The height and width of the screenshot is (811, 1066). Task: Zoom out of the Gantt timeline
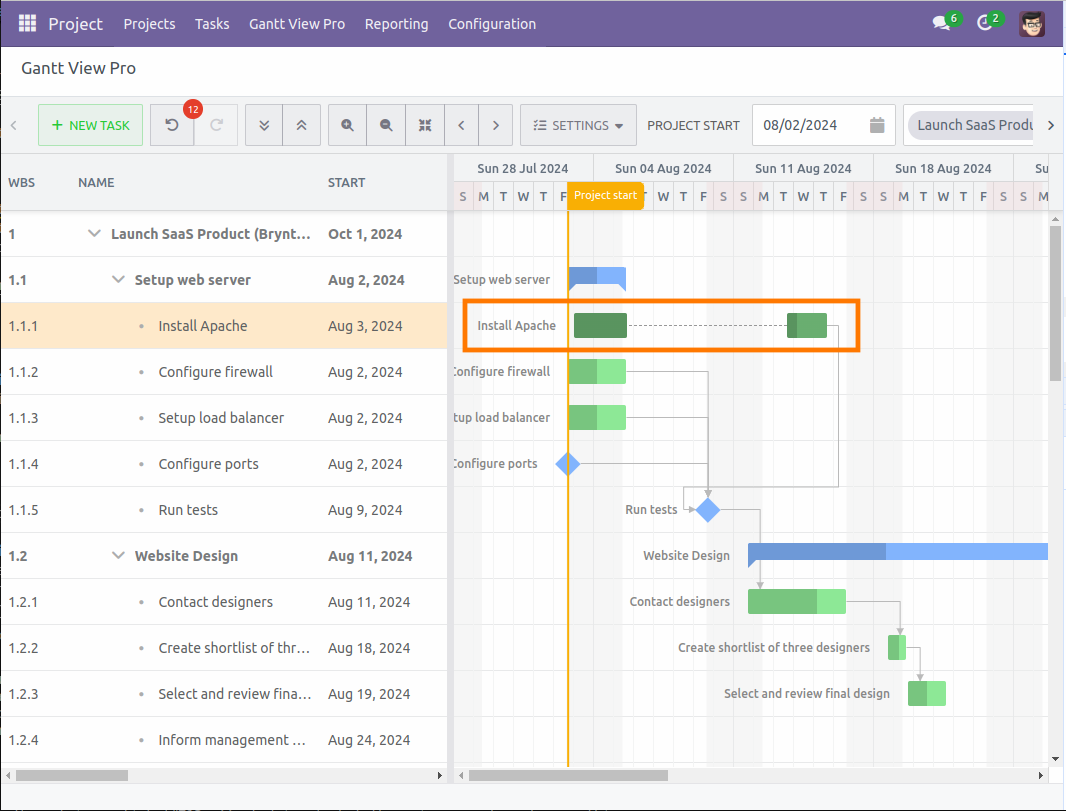tap(386, 125)
